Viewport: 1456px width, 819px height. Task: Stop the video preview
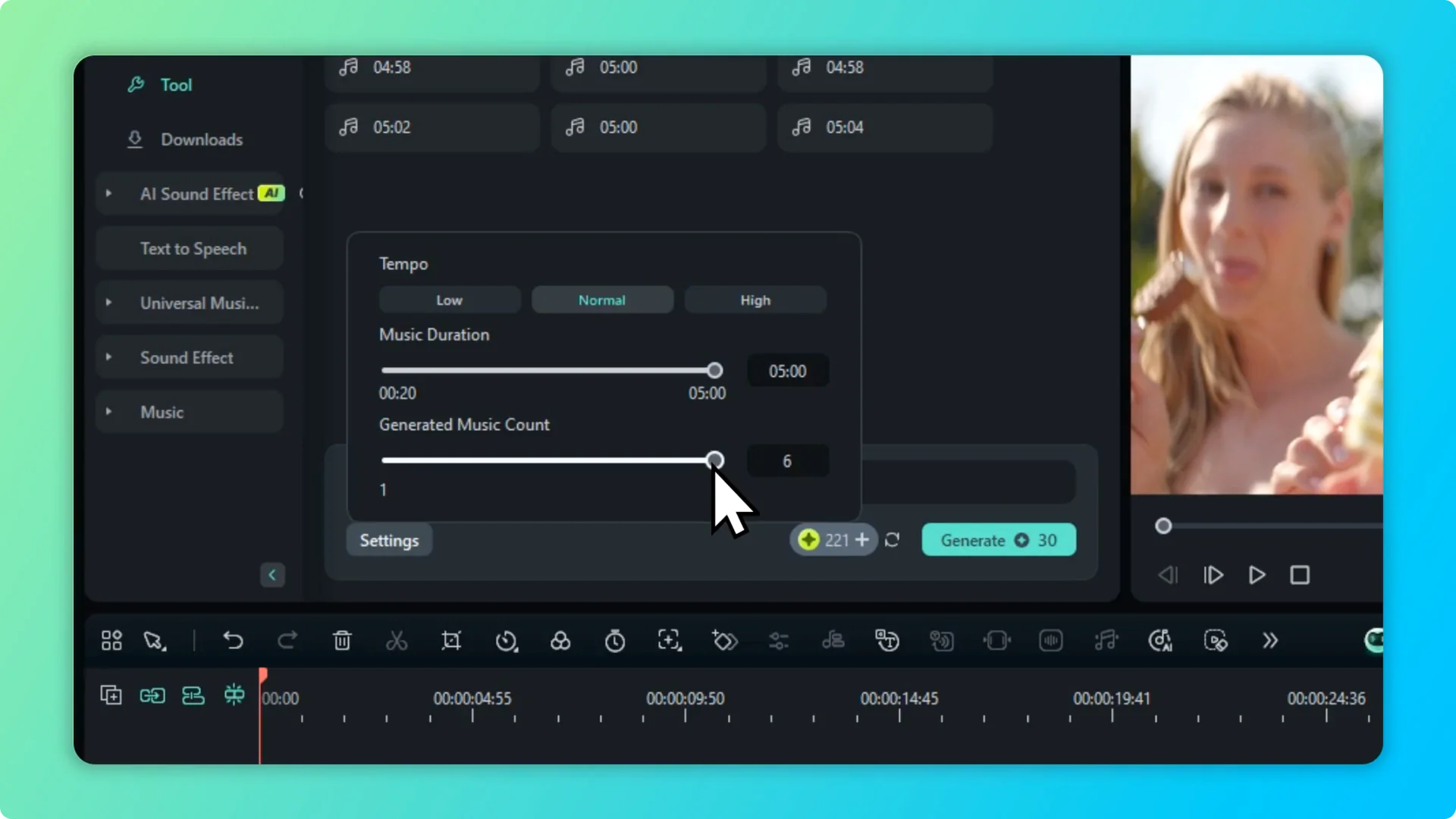click(1300, 576)
